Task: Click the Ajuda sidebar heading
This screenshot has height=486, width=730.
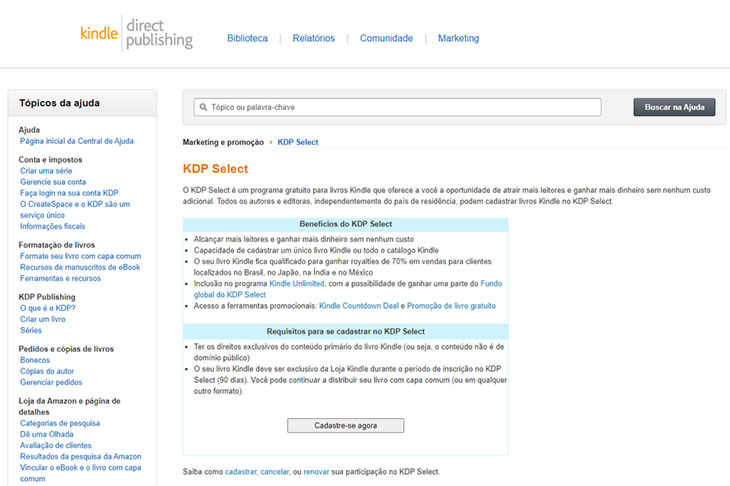Action: (x=29, y=130)
